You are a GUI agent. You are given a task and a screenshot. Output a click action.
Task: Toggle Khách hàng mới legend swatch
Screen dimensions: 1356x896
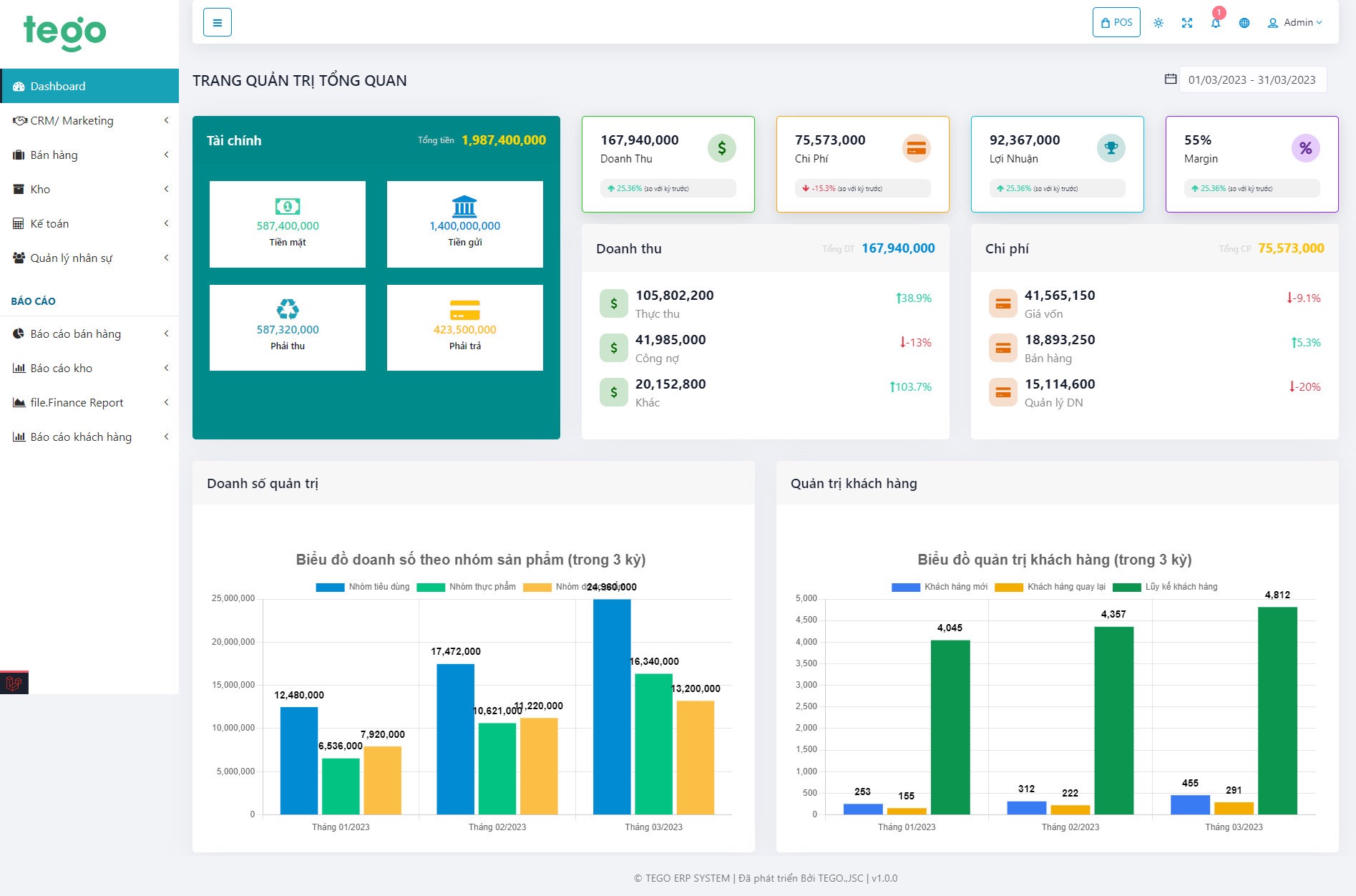click(906, 587)
